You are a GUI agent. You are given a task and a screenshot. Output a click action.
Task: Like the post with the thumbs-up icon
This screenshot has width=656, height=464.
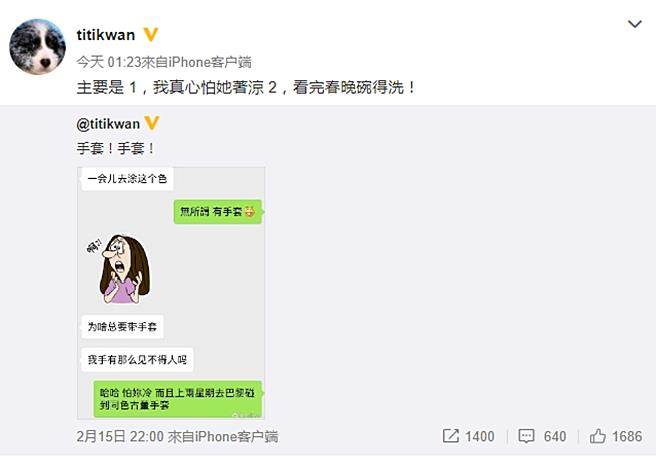pos(597,436)
